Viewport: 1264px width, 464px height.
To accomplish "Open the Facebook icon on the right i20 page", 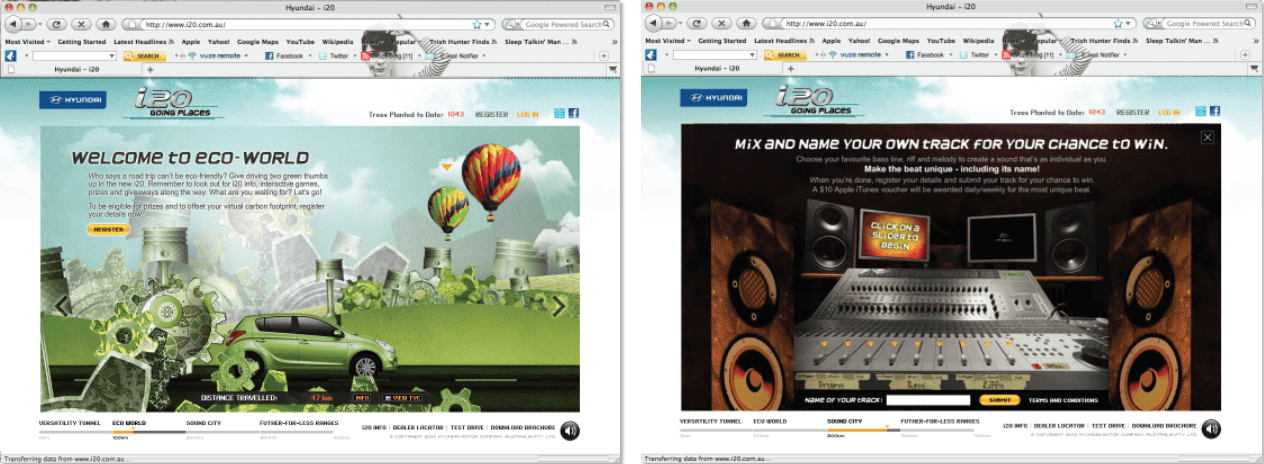I will (1215, 112).
